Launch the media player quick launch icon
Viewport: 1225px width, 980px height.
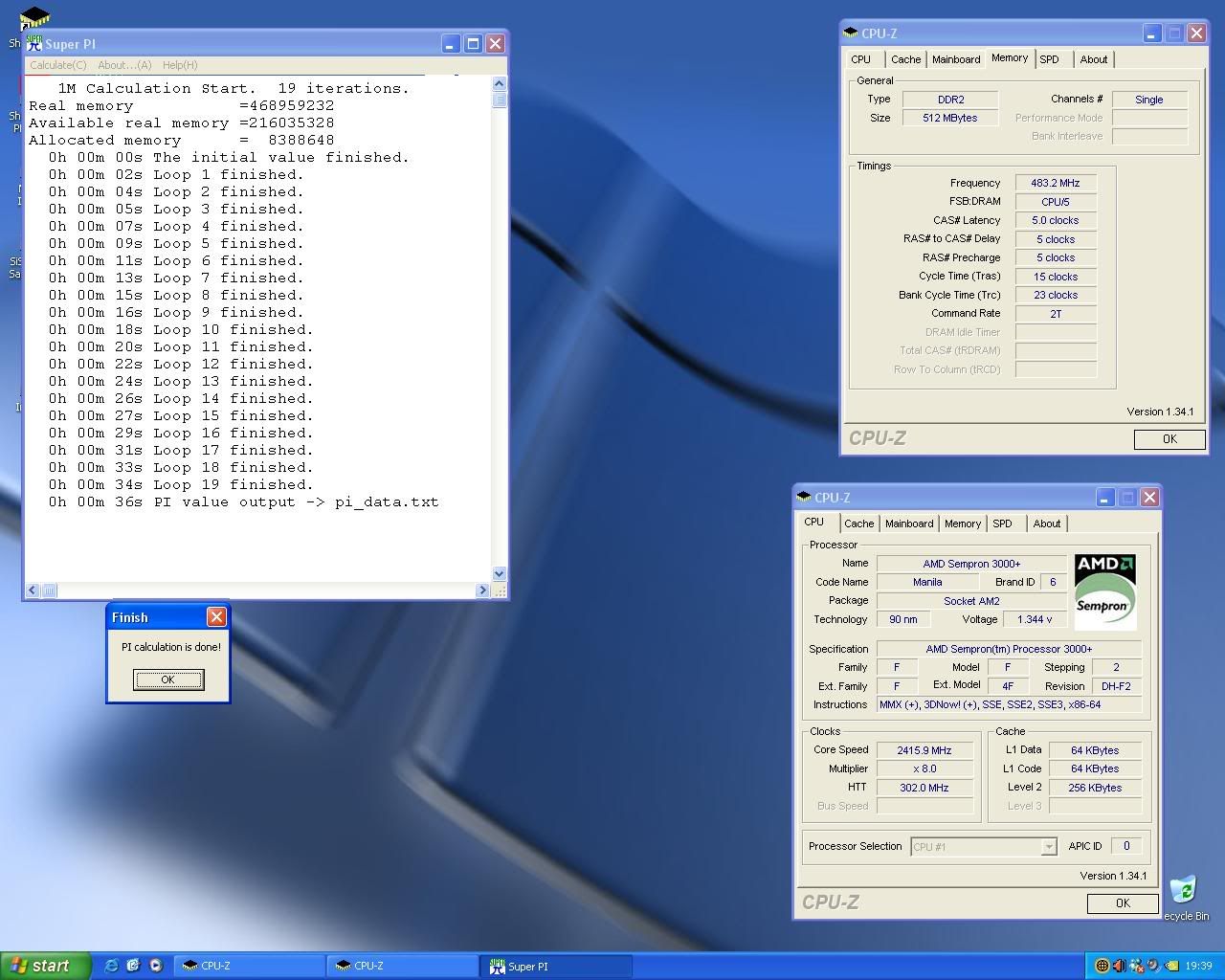(156, 966)
